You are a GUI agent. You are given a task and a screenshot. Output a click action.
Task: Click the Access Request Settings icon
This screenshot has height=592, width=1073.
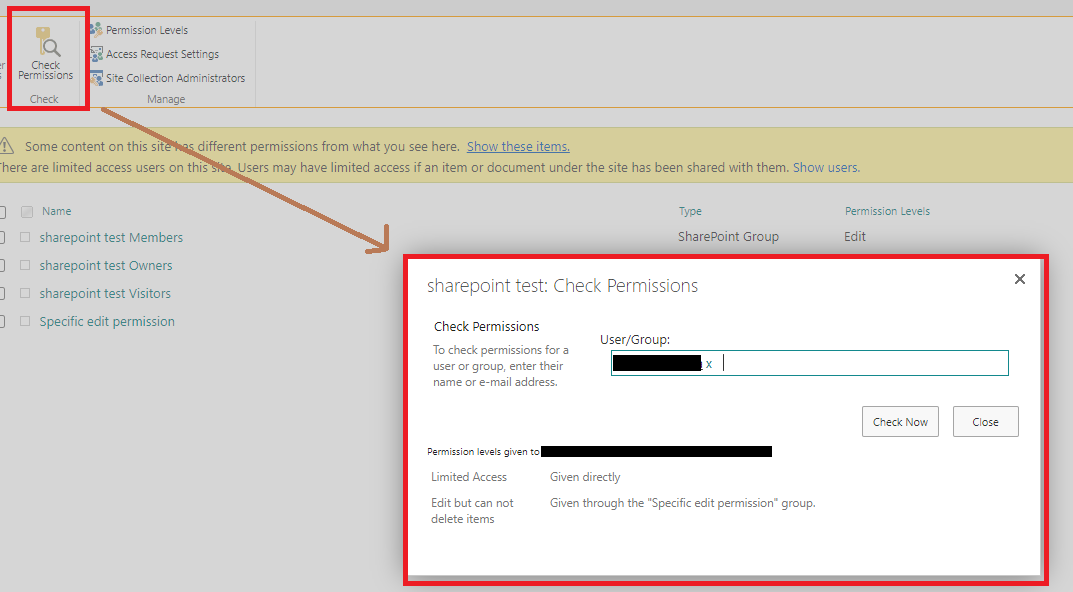pos(96,54)
